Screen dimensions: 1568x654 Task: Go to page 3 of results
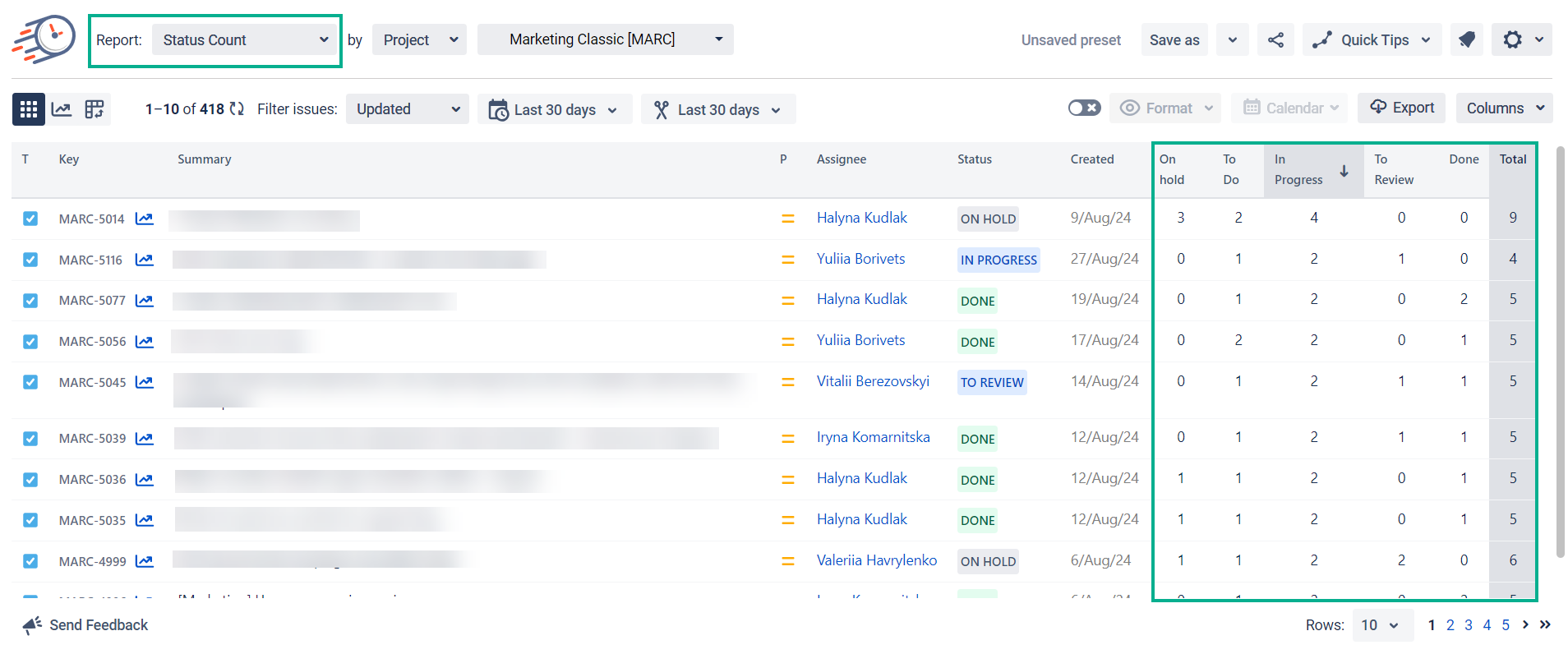(x=1469, y=625)
